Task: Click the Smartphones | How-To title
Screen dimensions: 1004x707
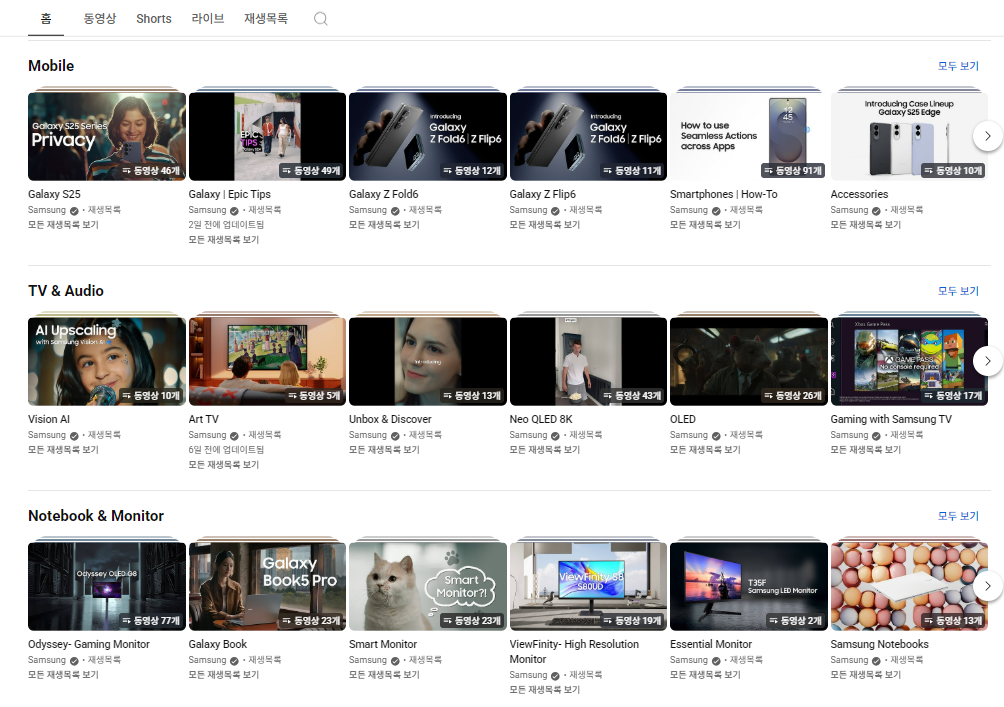Action: [x=724, y=194]
